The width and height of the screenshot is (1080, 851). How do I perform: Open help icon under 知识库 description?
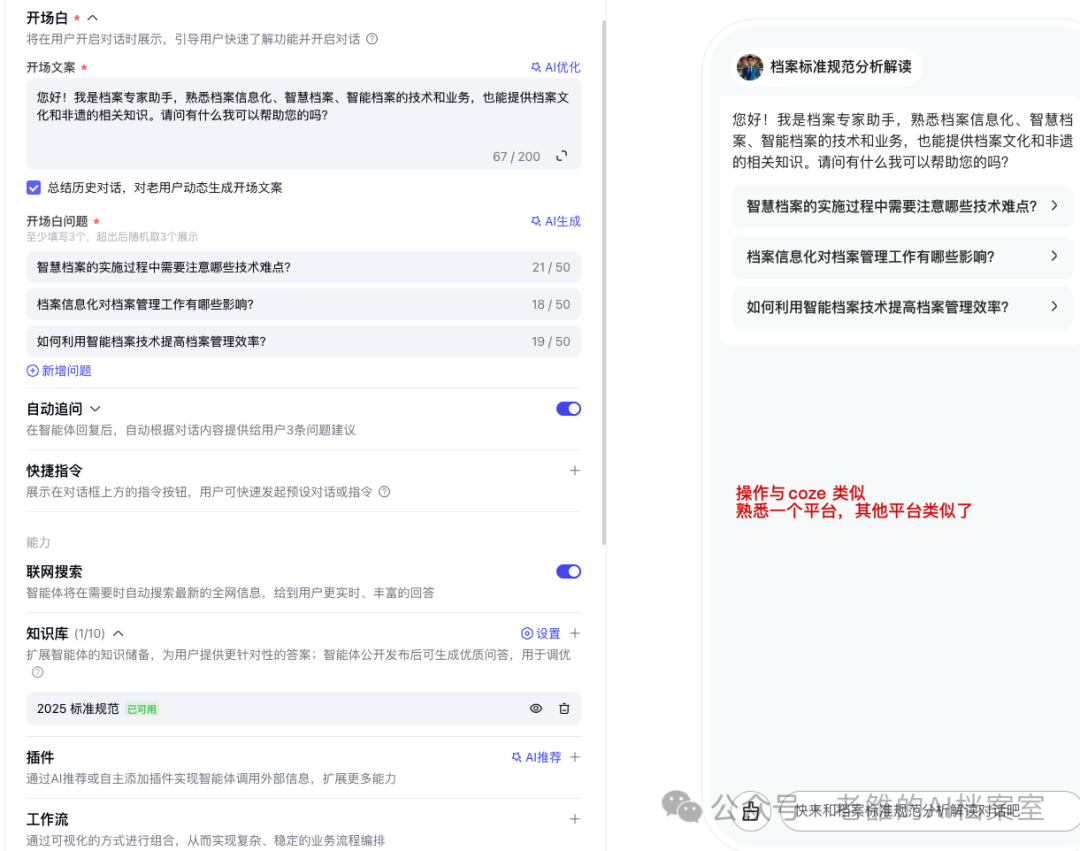[x=37, y=672]
